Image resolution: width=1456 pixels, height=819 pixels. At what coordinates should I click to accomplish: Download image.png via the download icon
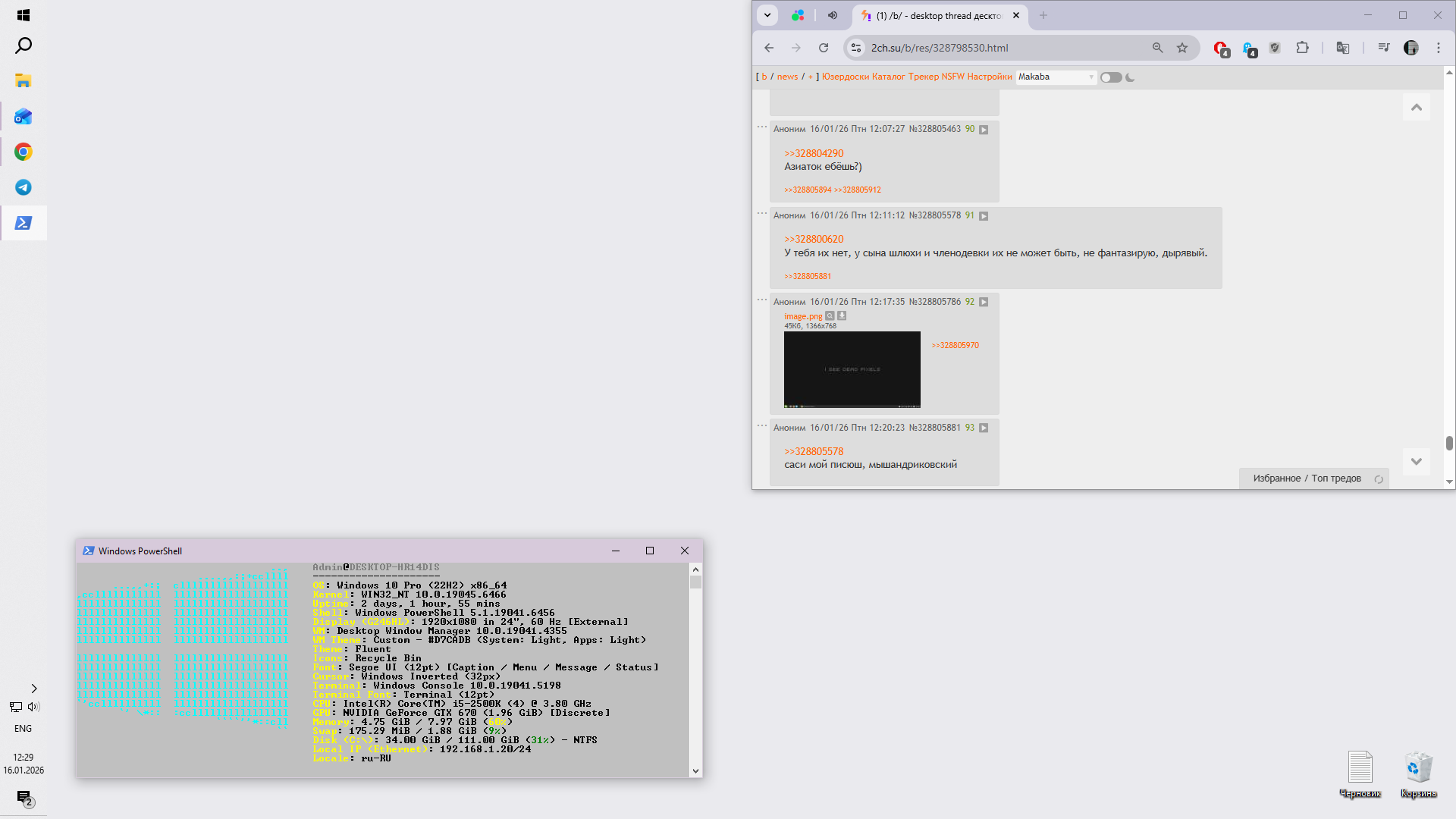click(842, 316)
